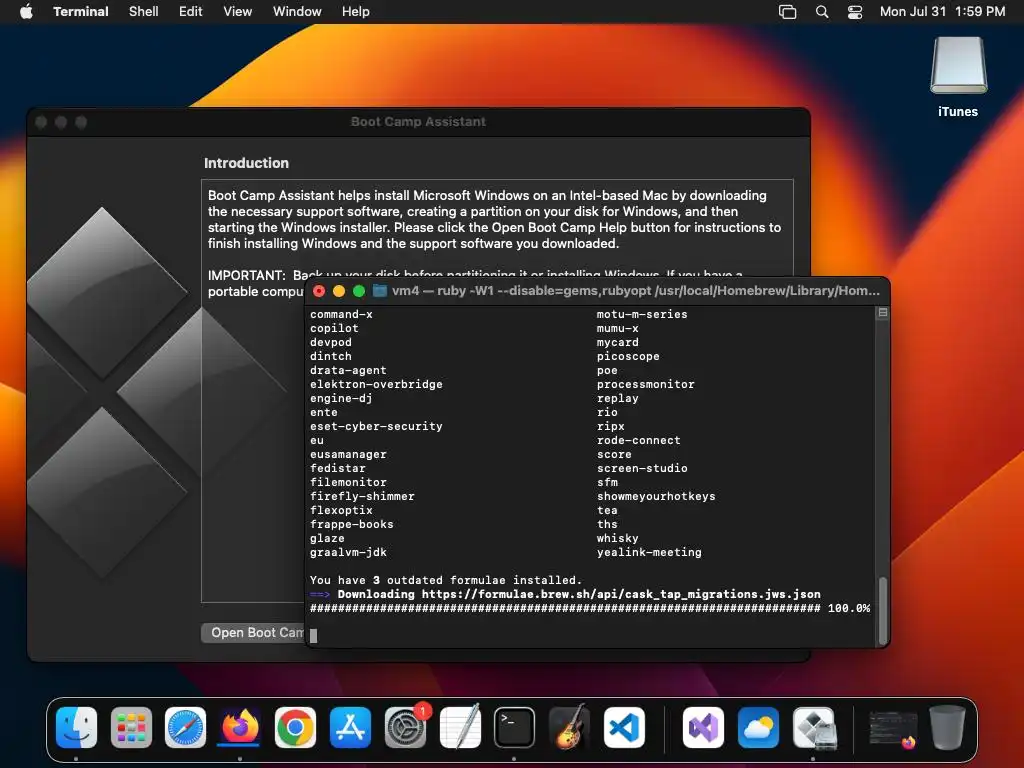Screen dimensions: 1024x768
Task: Open Launchpad in the Dock
Action: click(131, 728)
